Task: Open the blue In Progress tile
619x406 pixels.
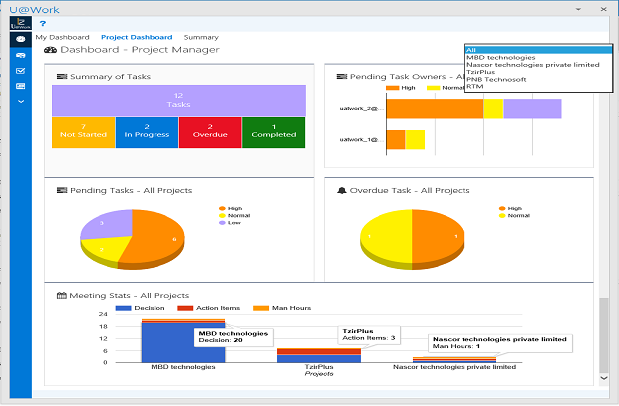Action: point(147,132)
